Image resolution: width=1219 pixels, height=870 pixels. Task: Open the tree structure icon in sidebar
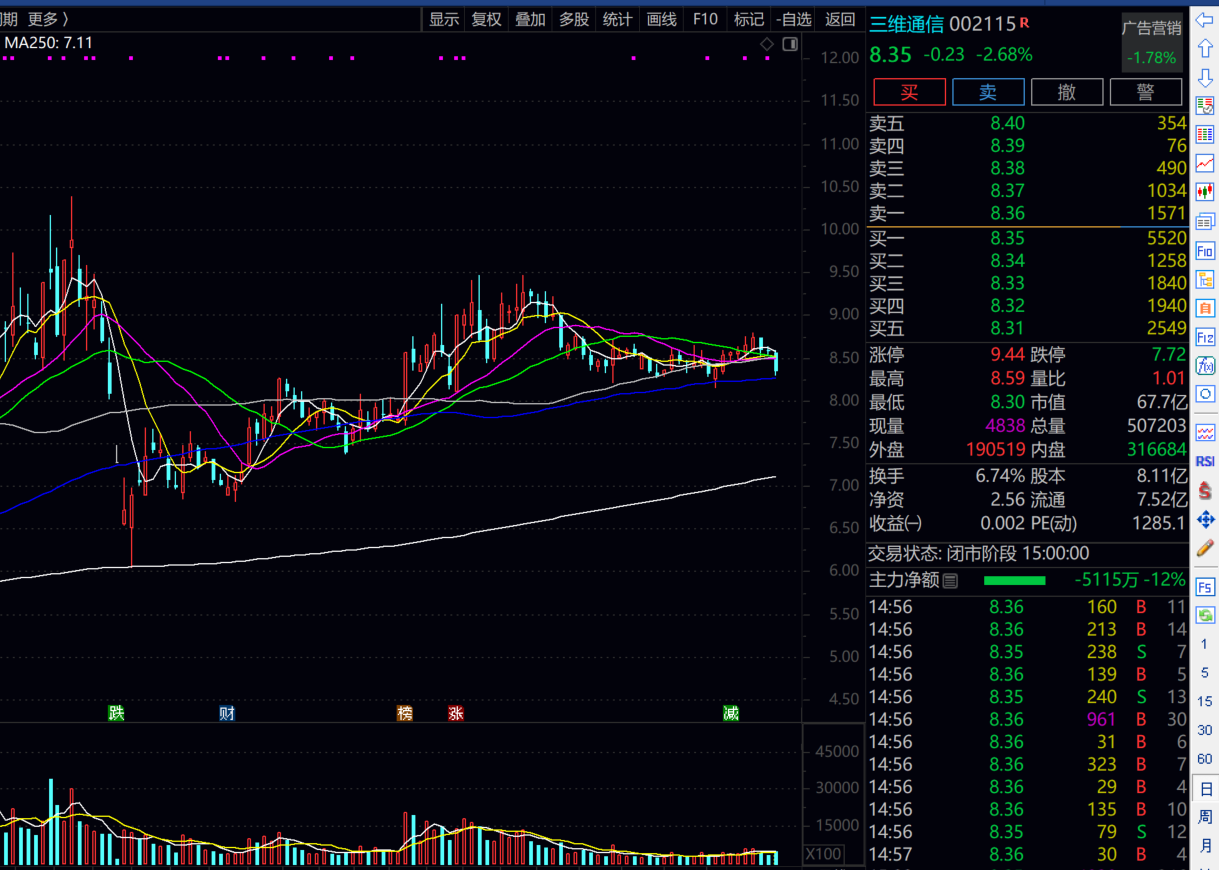click(x=1205, y=279)
